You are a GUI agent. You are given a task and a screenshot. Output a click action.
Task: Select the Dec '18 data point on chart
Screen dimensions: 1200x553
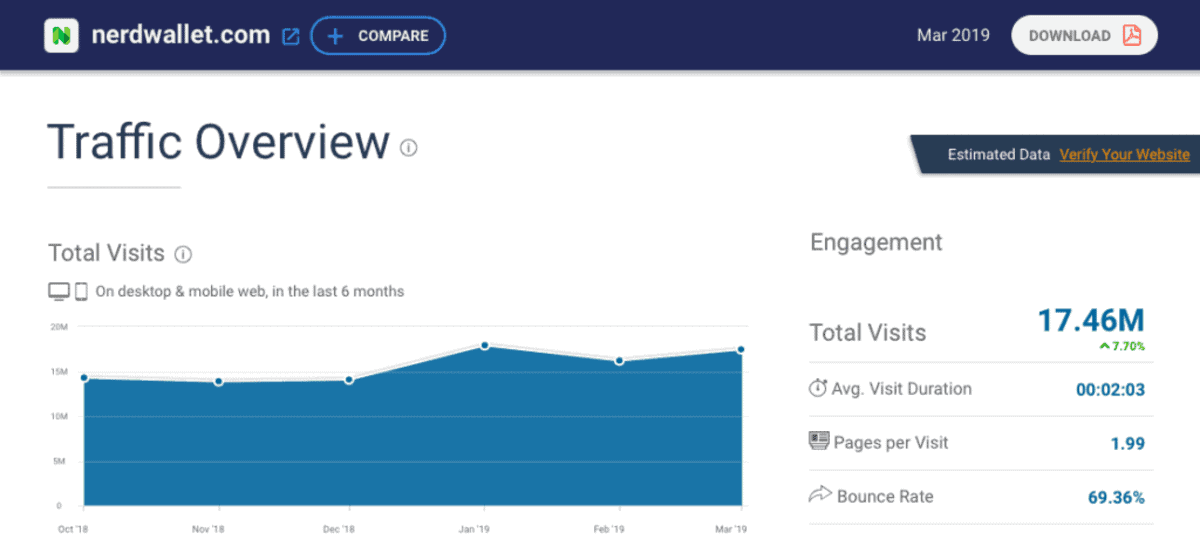(x=349, y=380)
